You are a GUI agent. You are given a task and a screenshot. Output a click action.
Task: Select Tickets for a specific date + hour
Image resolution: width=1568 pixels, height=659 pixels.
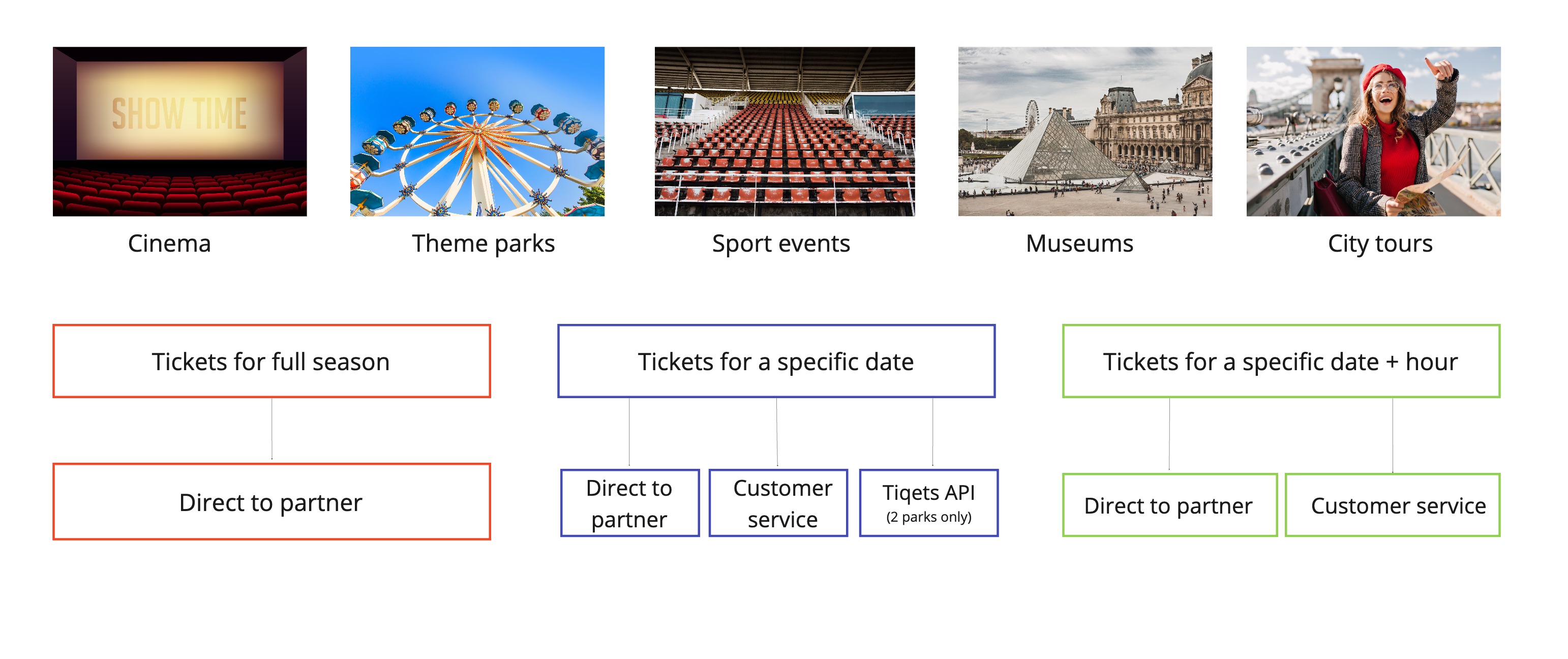[x=1281, y=362]
